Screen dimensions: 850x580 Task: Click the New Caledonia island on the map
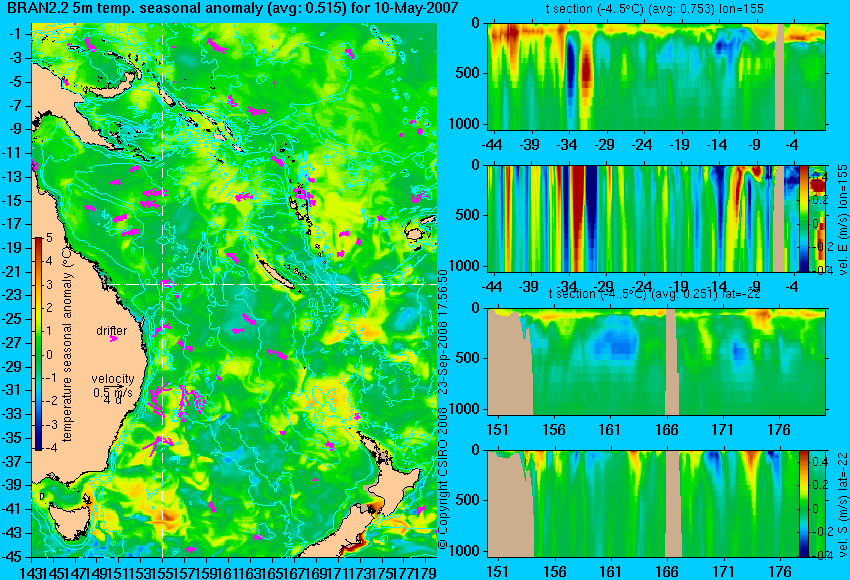tap(276, 270)
